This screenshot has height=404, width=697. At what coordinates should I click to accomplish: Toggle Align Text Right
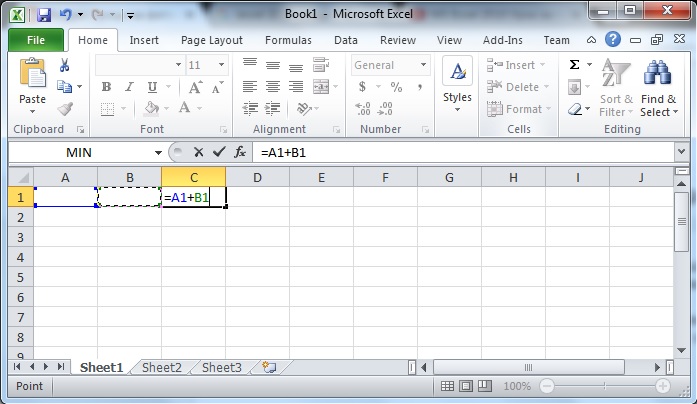pyautogui.click(x=296, y=86)
